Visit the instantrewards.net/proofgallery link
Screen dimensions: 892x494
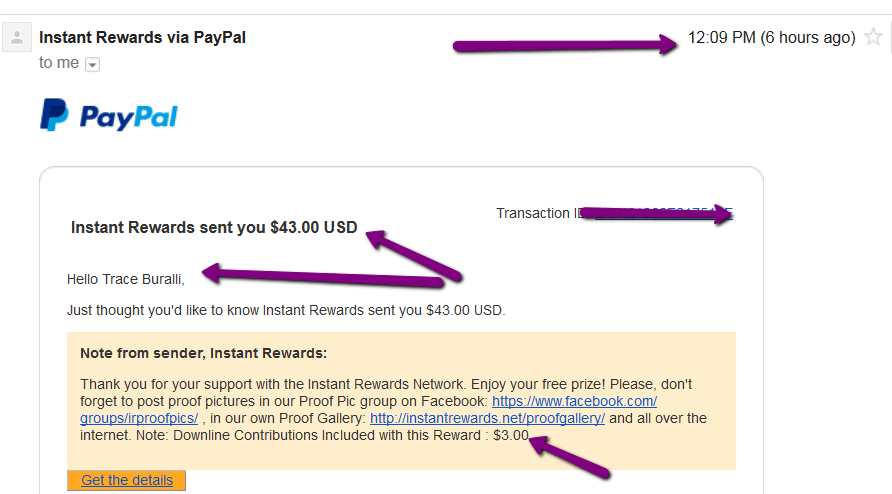[x=488, y=418]
